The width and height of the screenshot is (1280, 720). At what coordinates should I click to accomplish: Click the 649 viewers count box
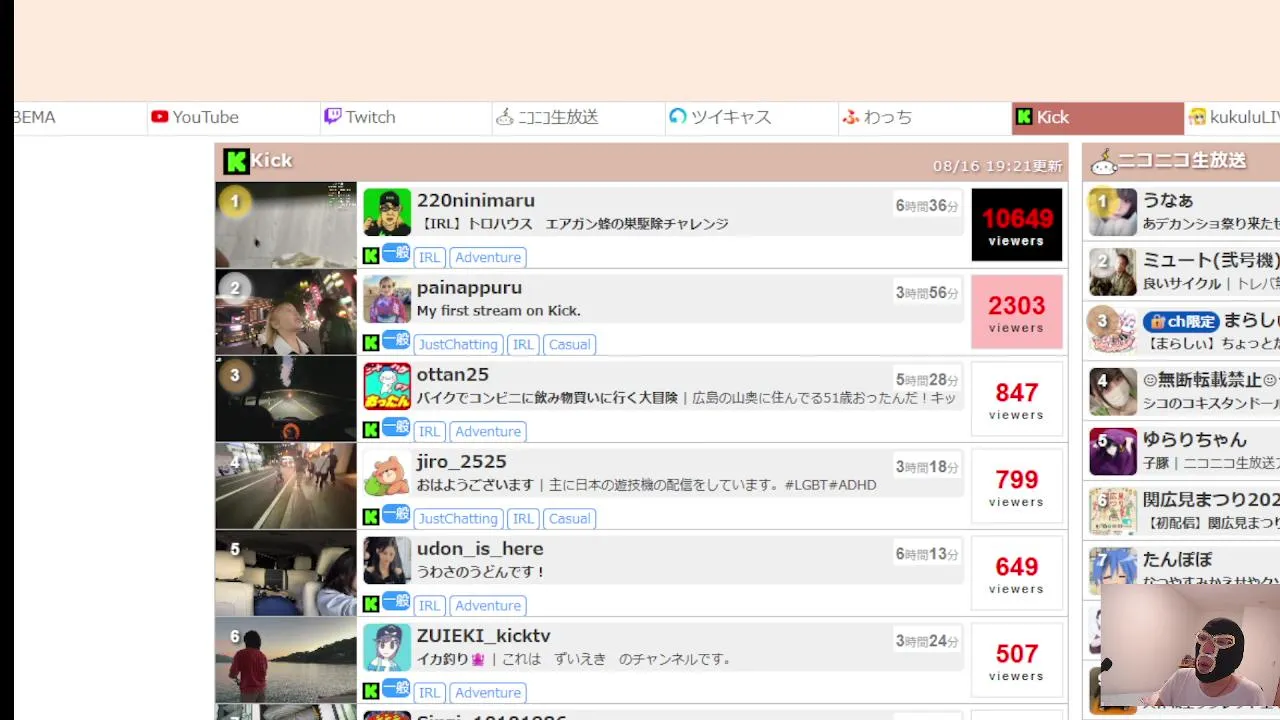point(1017,573)
